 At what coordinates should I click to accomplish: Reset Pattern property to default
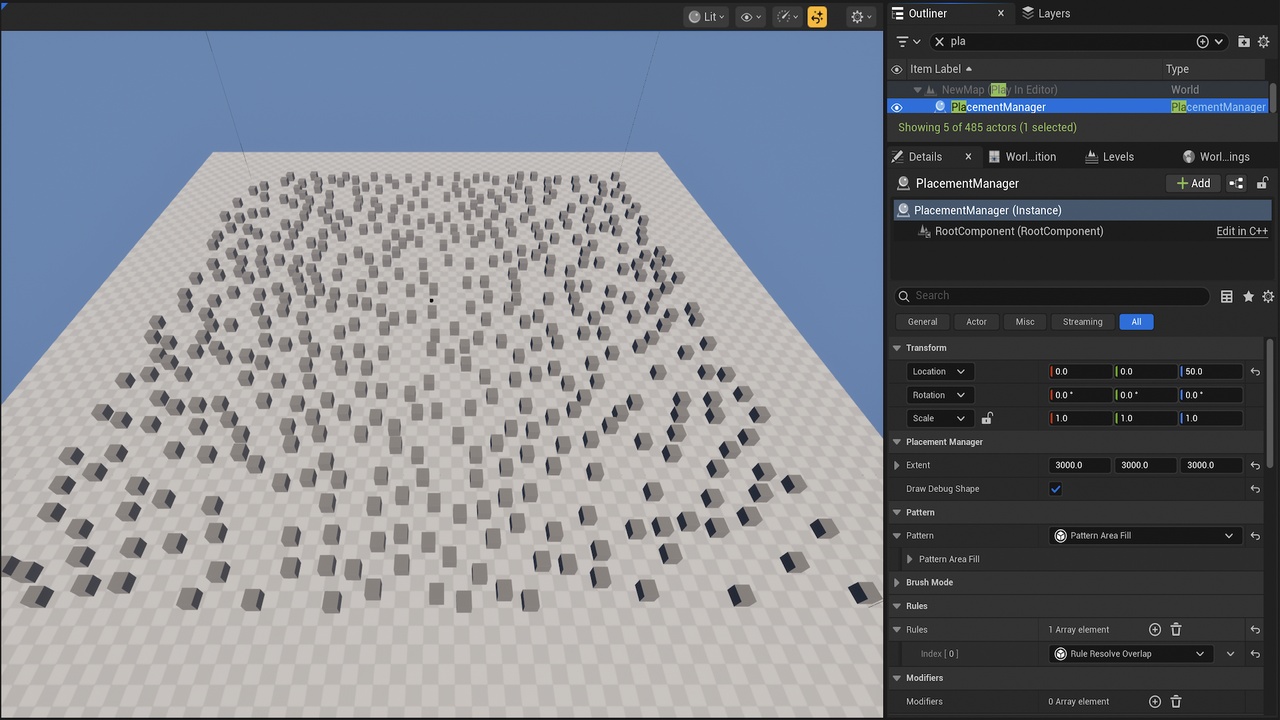[1255, 535]
